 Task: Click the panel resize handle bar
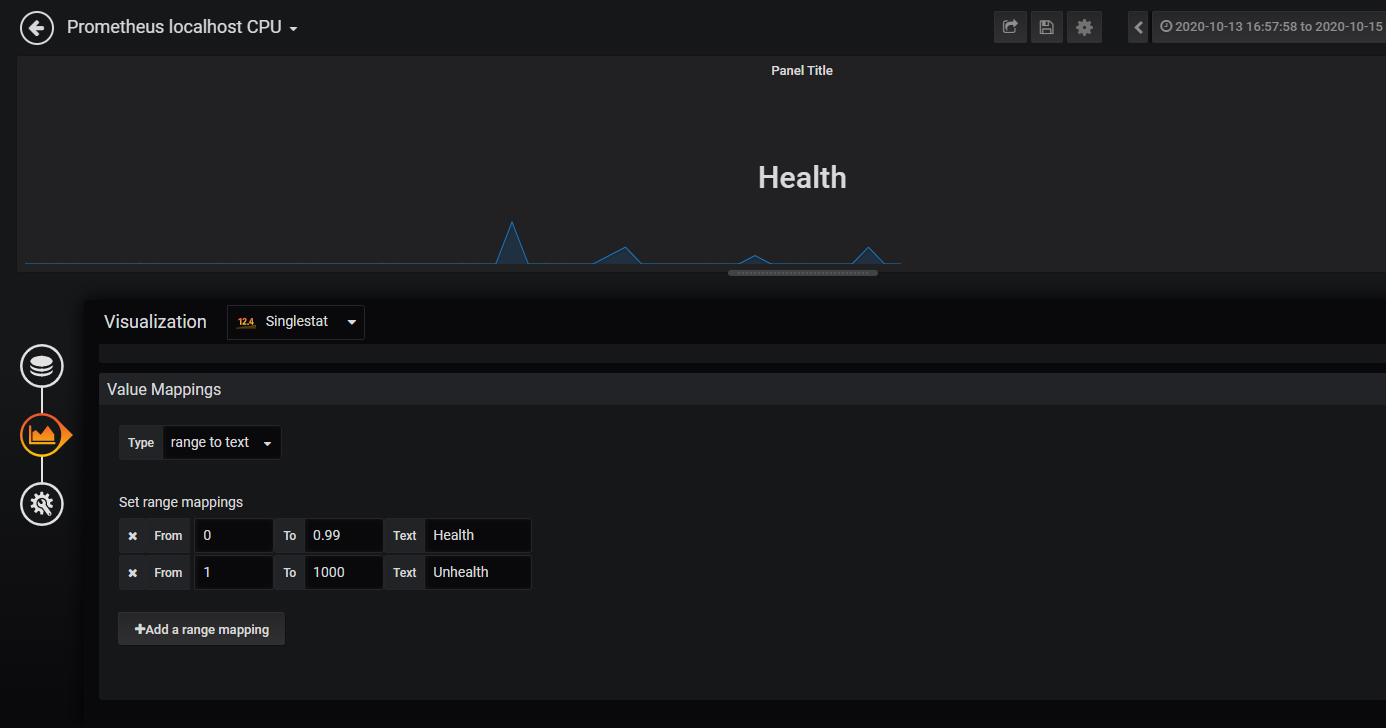[803, 272]
